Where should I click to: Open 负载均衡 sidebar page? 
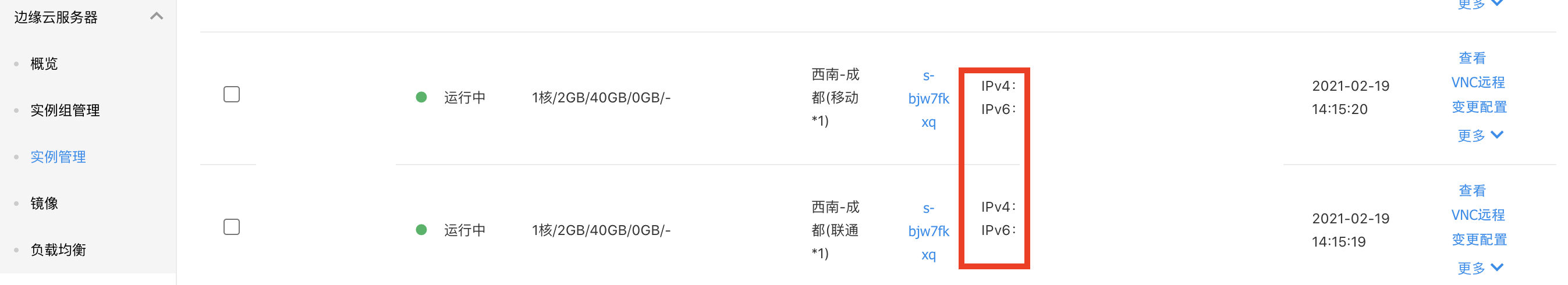click(58, 250)
